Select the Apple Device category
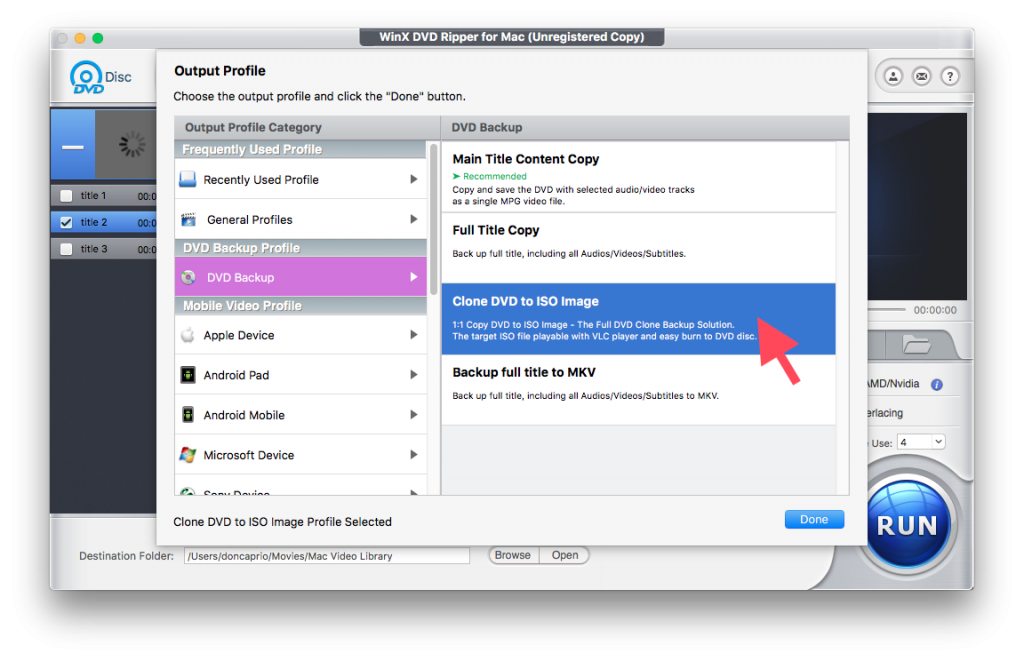The image size is (1024, 661). (300, 335)
